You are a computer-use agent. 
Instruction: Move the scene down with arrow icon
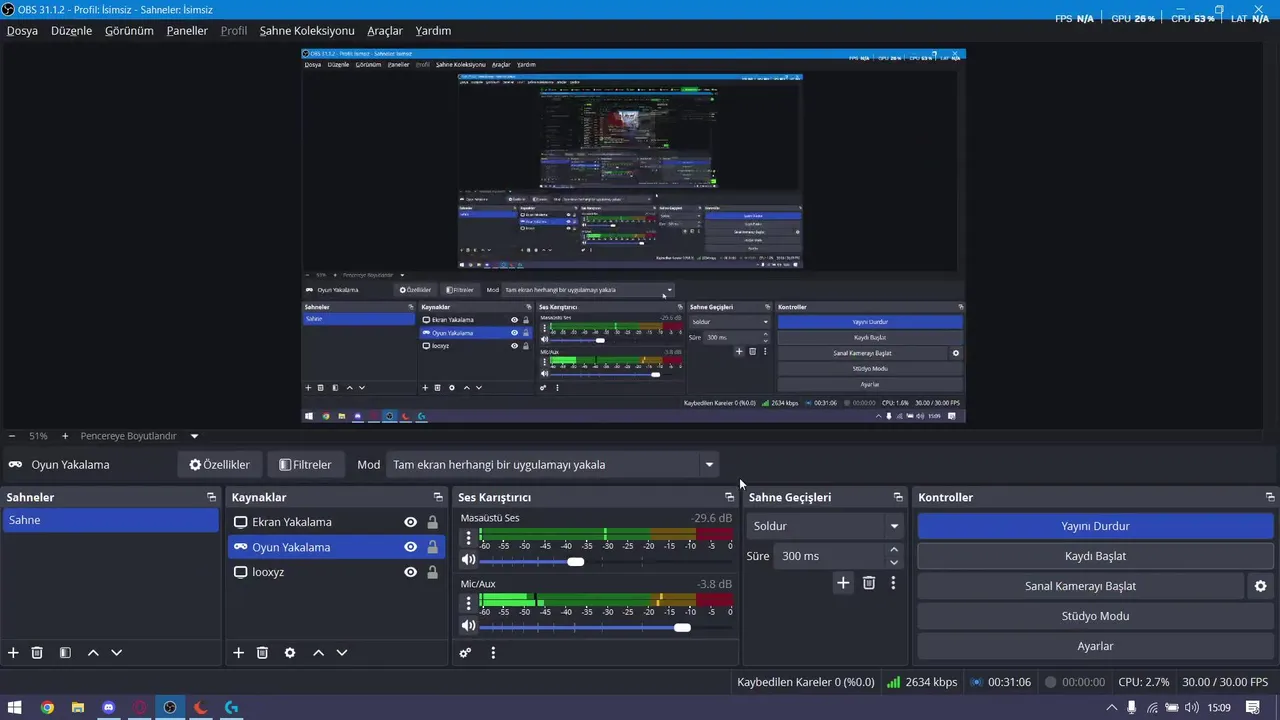click(x=116, y=653)
